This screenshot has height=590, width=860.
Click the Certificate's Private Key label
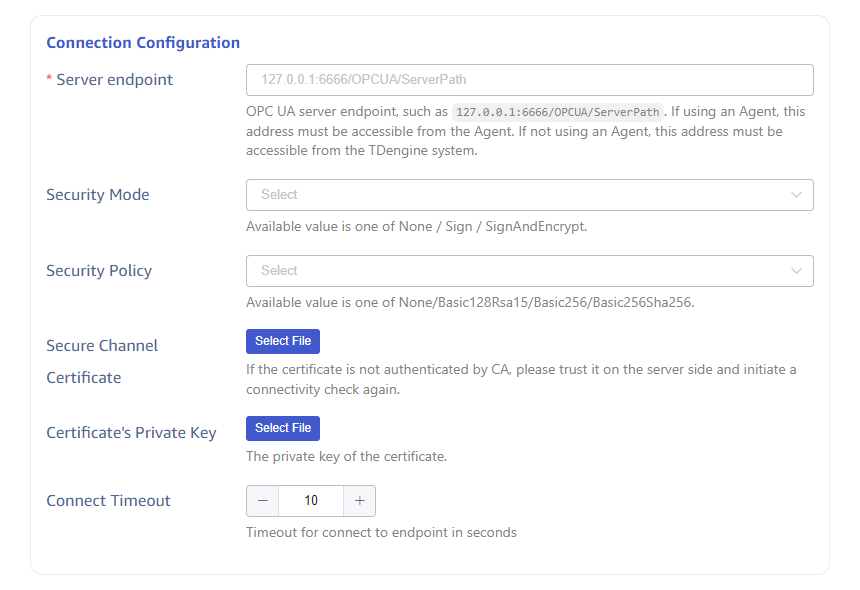coord(131,433)
